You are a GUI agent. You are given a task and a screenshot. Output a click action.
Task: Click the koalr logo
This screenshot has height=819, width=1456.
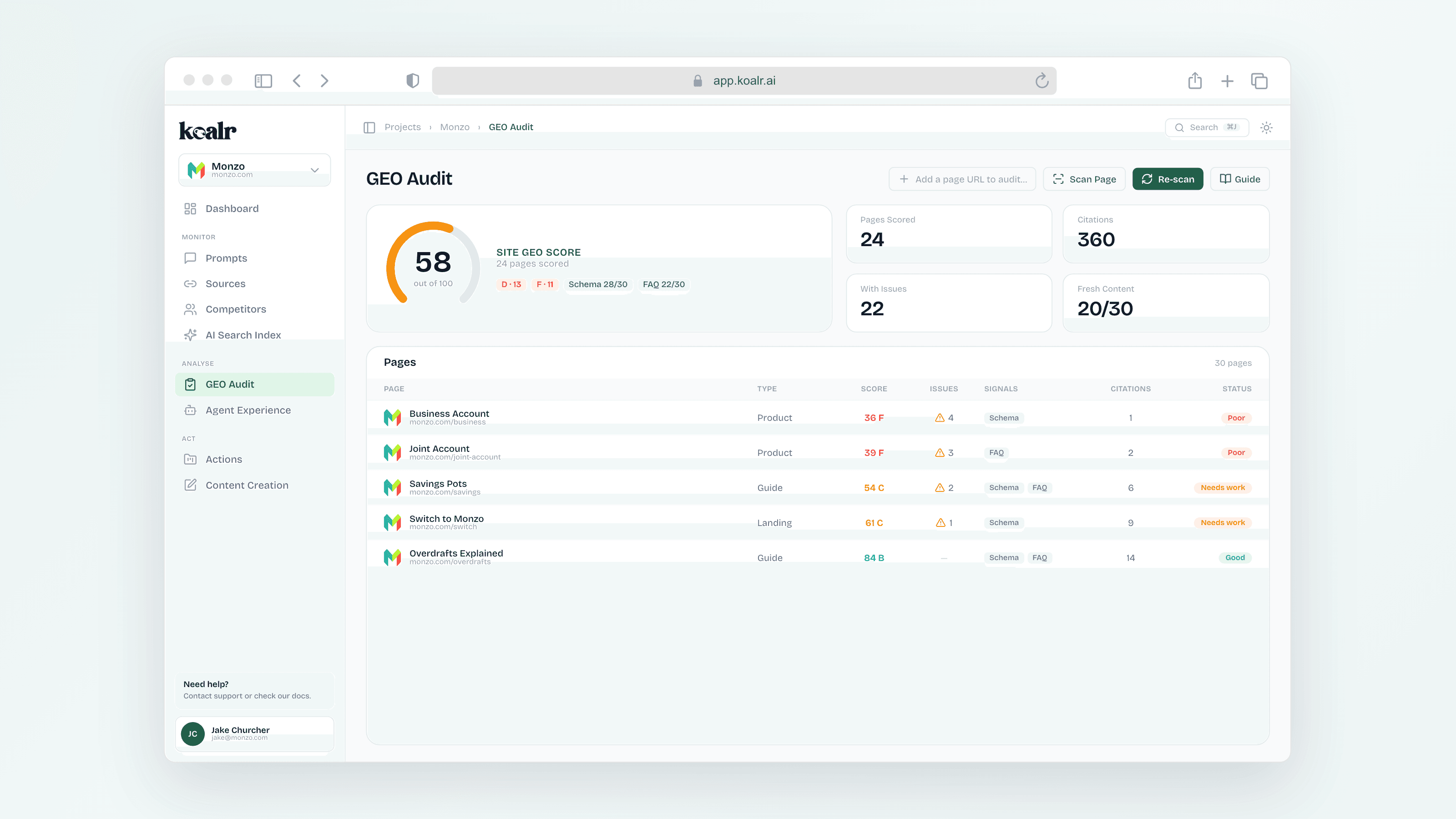coord(207,131)
